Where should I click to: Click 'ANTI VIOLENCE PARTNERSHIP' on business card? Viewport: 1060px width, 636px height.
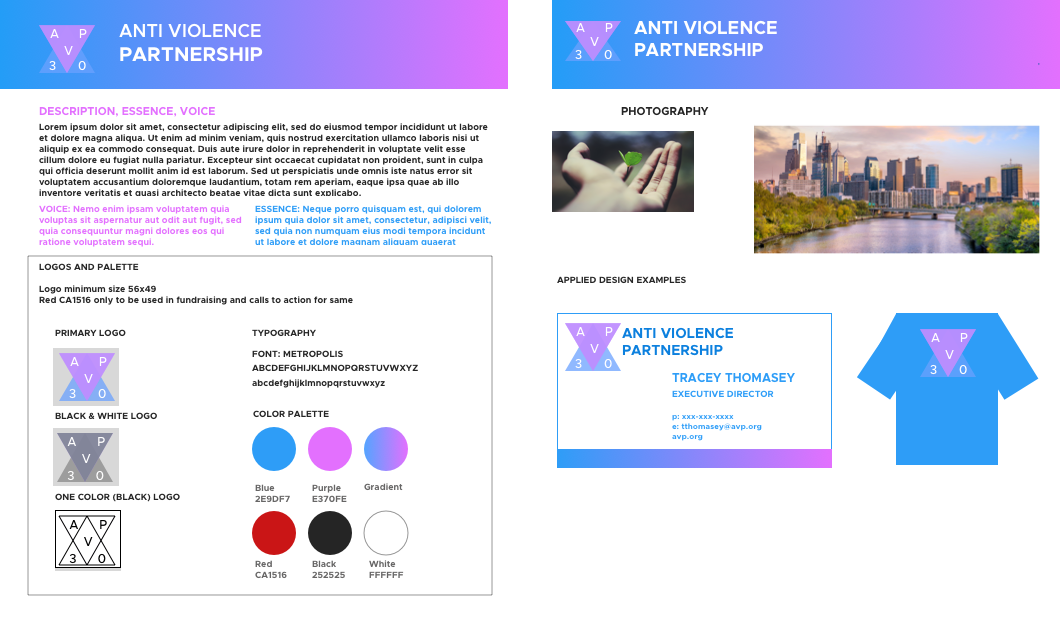(x=677, y=342)
